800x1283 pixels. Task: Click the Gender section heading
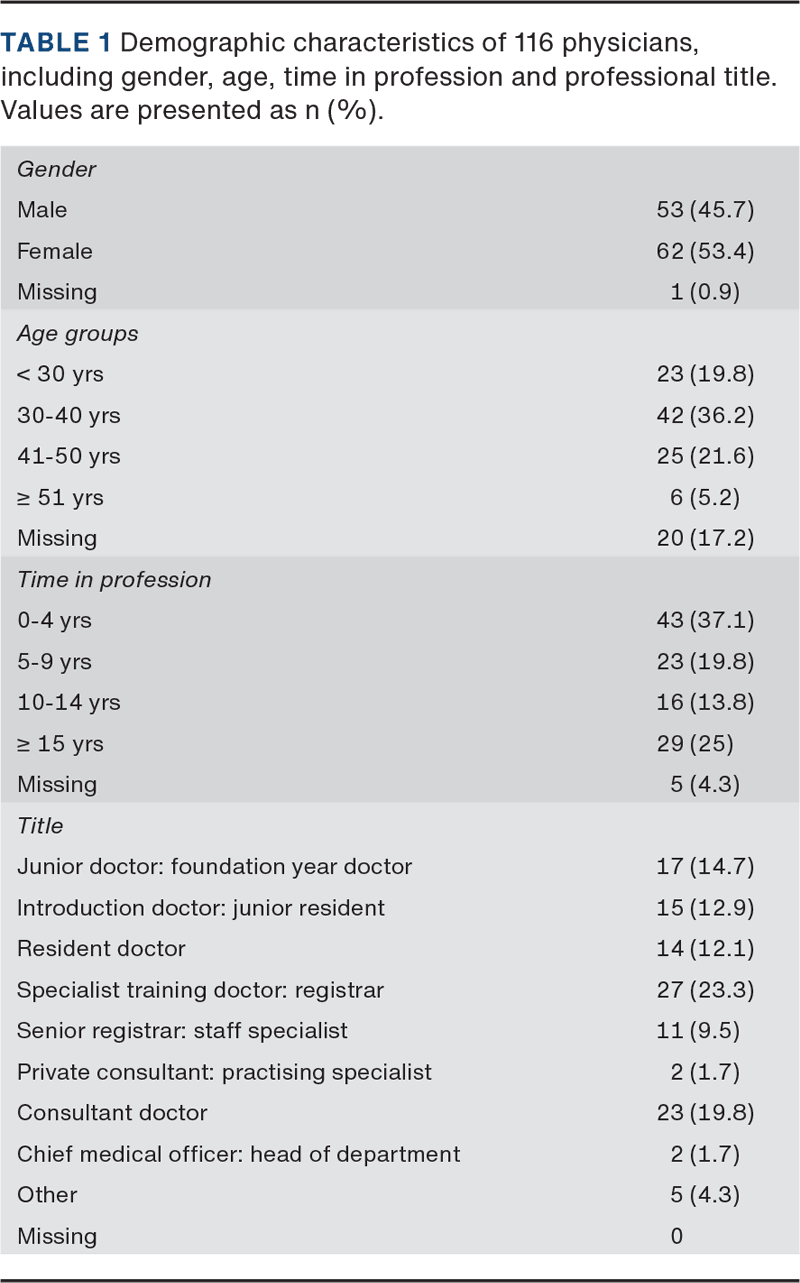pyautogui.click(x=56, y=169)
